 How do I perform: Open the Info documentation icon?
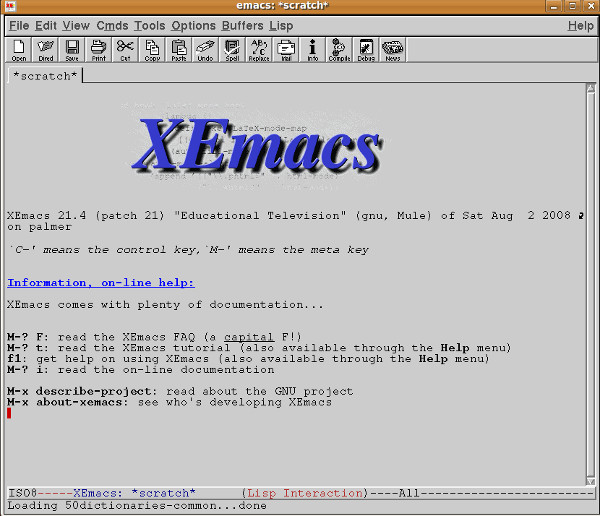click(x=312, y=50)
